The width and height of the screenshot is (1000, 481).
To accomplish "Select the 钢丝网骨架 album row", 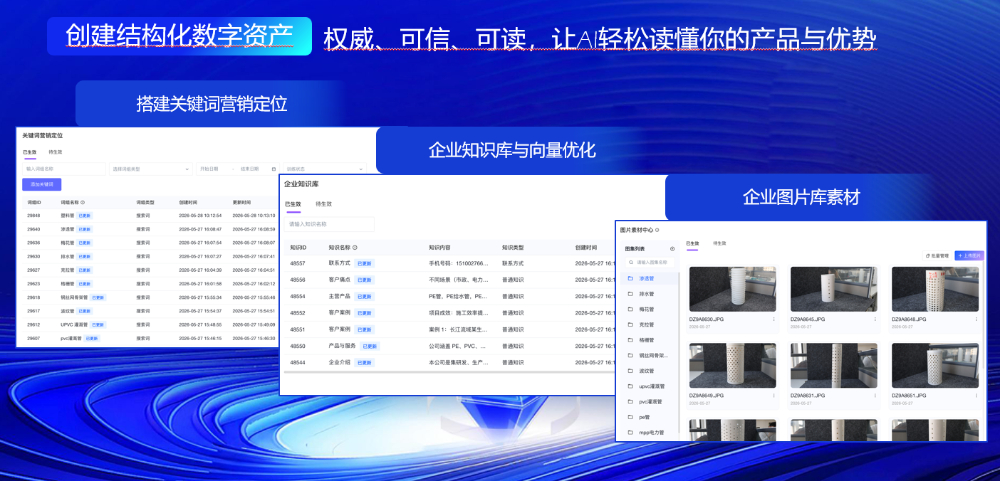I will (649, 355).
